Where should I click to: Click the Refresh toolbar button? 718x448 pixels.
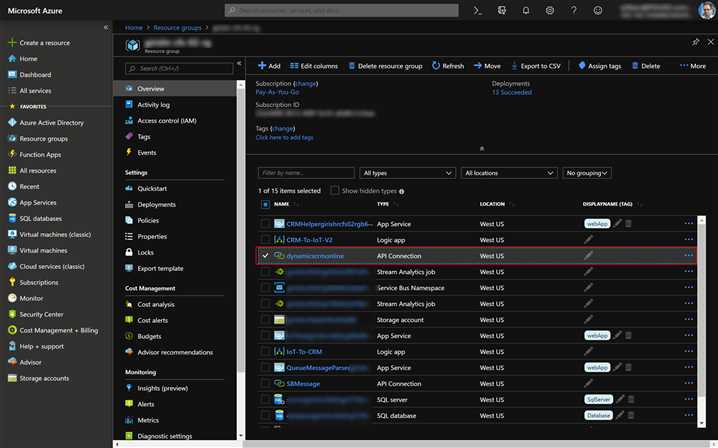pyautogui.click(x=448, y=66)
